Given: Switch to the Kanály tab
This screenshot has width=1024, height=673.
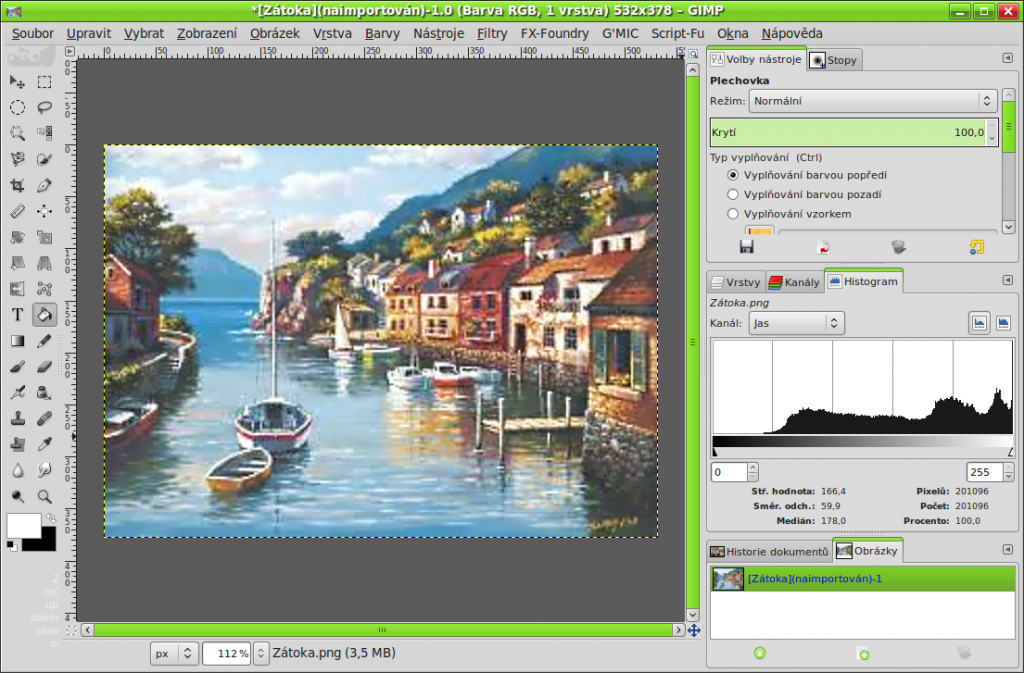Looking at the screenshot, I should [x=794, y=282].
